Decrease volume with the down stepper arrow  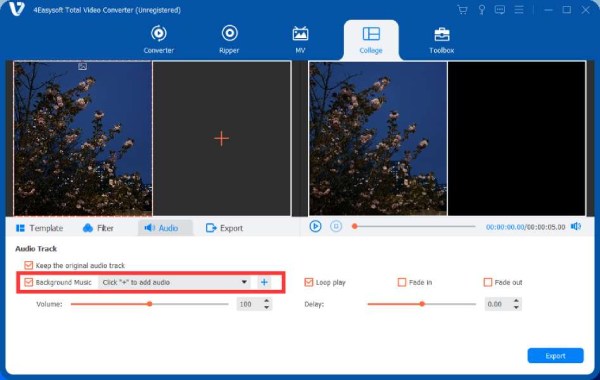[267, 307]
